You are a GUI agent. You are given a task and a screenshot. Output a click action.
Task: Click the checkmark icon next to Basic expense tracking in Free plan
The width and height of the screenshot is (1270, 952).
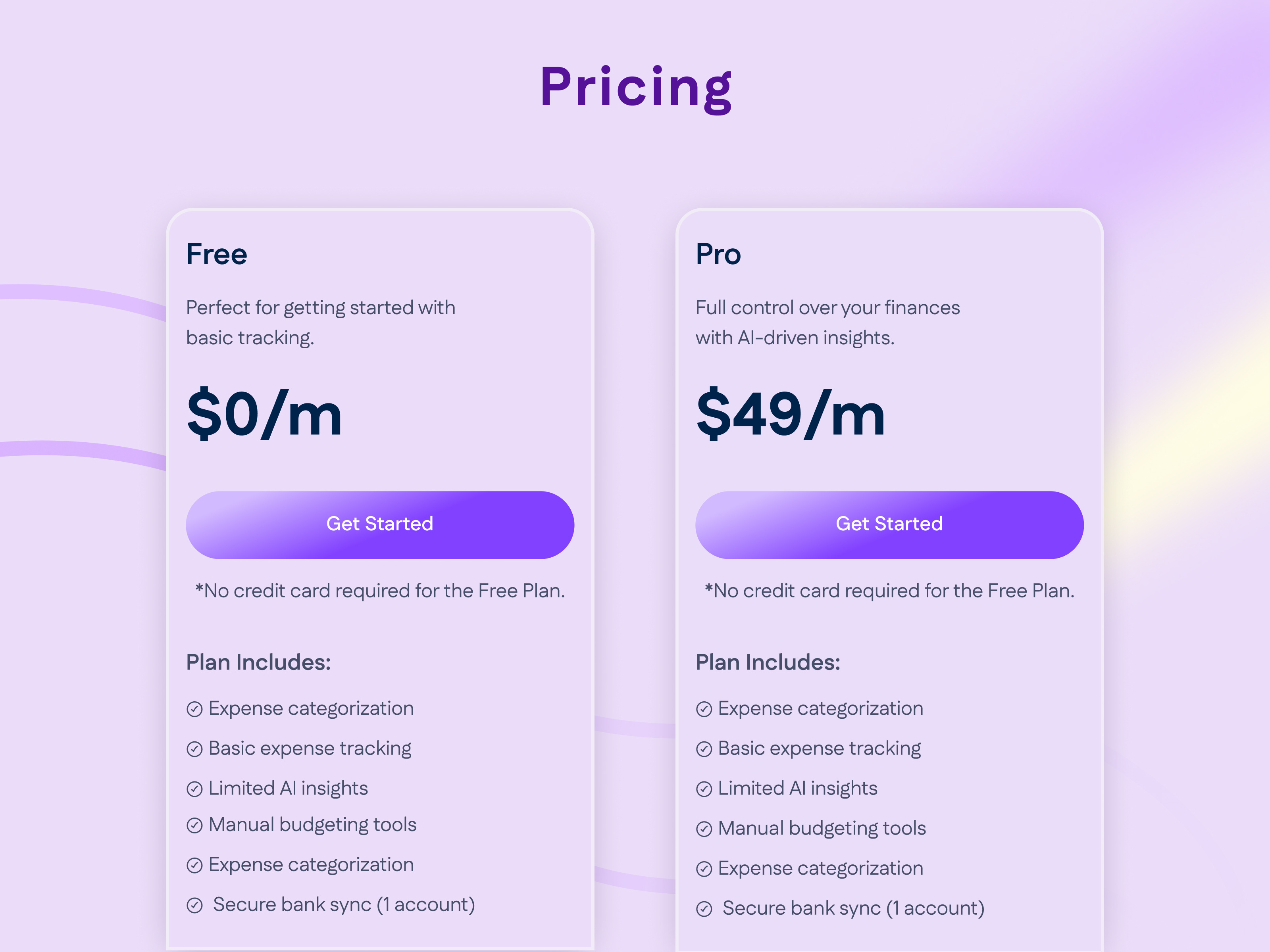point(194,749)
